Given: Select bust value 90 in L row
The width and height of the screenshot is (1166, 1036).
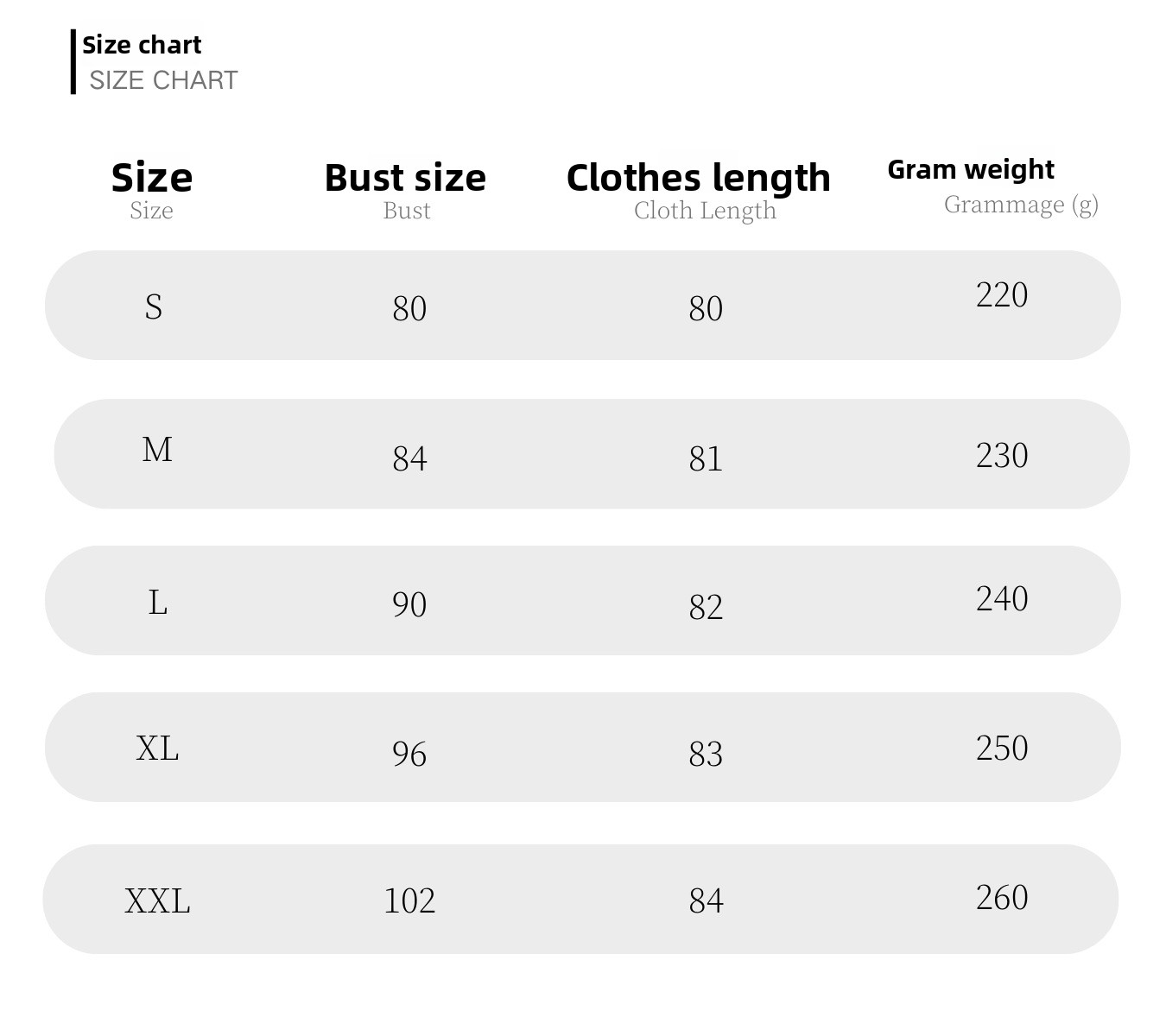Looking at the screenshot, I should pos(409,604).
